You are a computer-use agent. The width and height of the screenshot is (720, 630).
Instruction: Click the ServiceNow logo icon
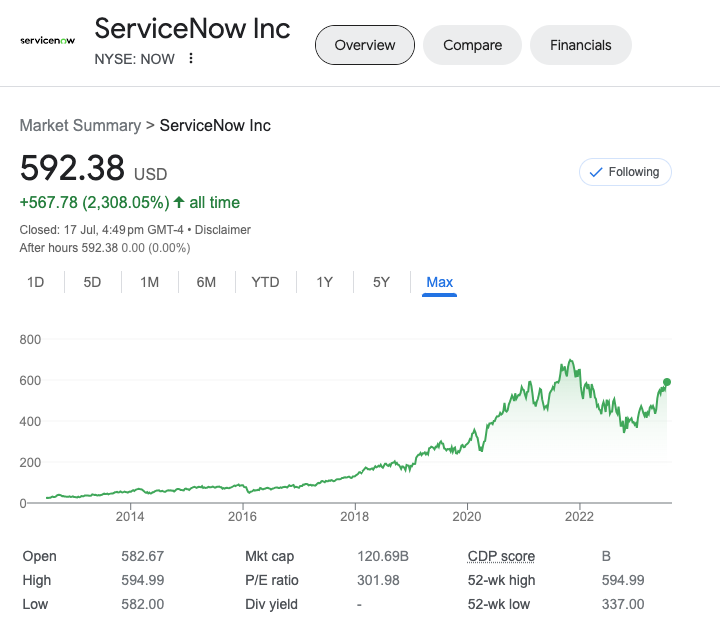tap(47, 40)
